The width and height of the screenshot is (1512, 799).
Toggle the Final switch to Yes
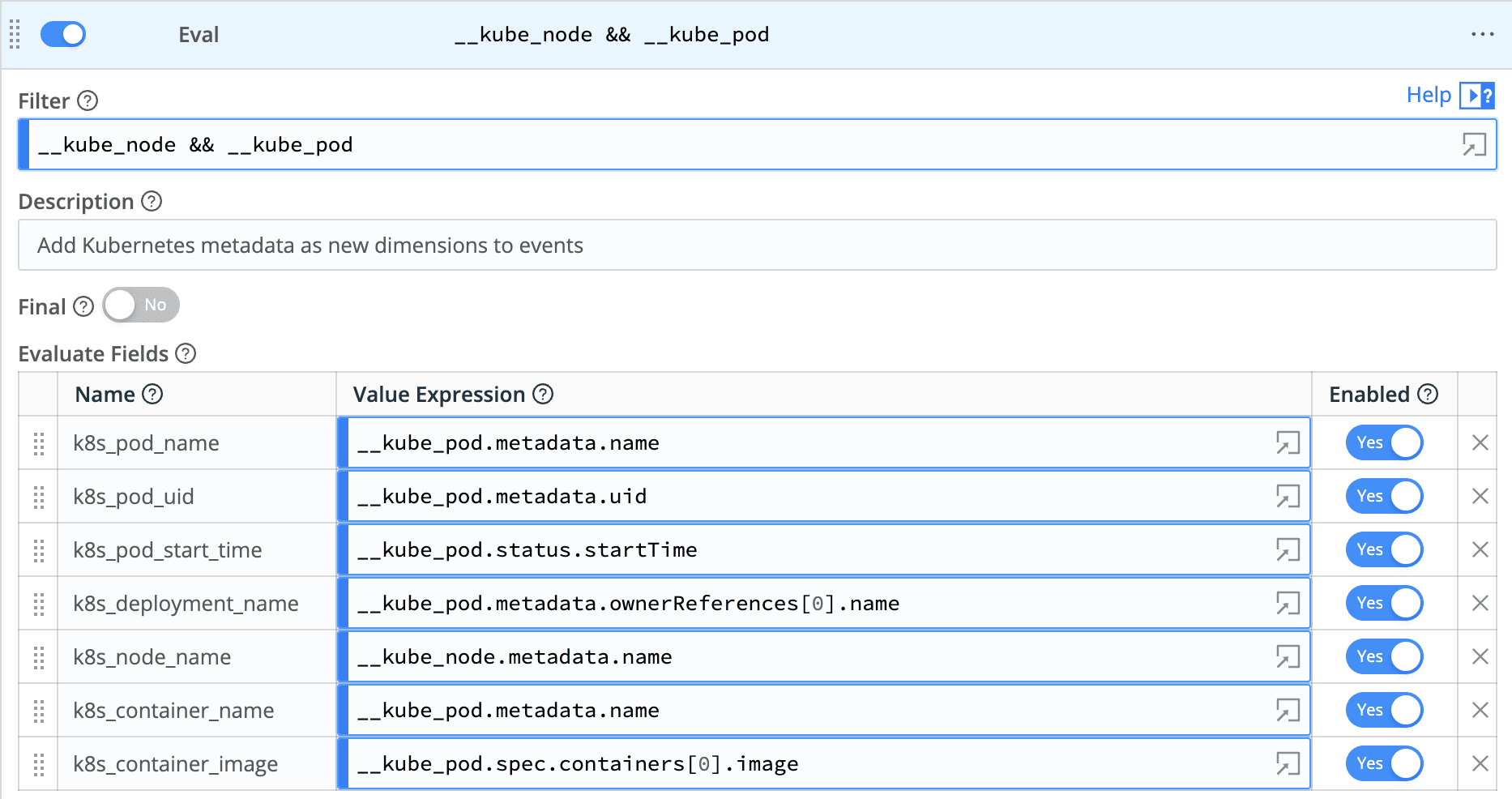click(x=140, y=305)
